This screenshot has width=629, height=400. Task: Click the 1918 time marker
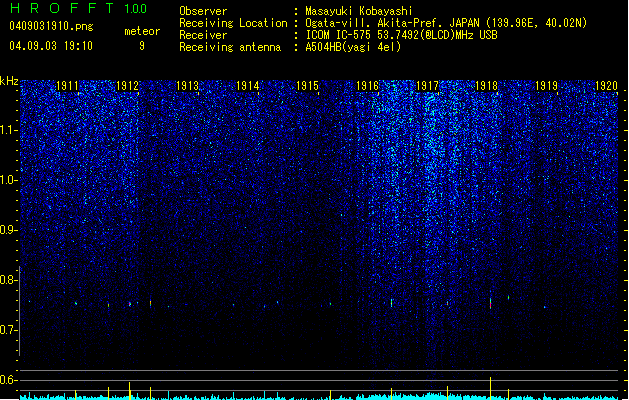(487, 86)
